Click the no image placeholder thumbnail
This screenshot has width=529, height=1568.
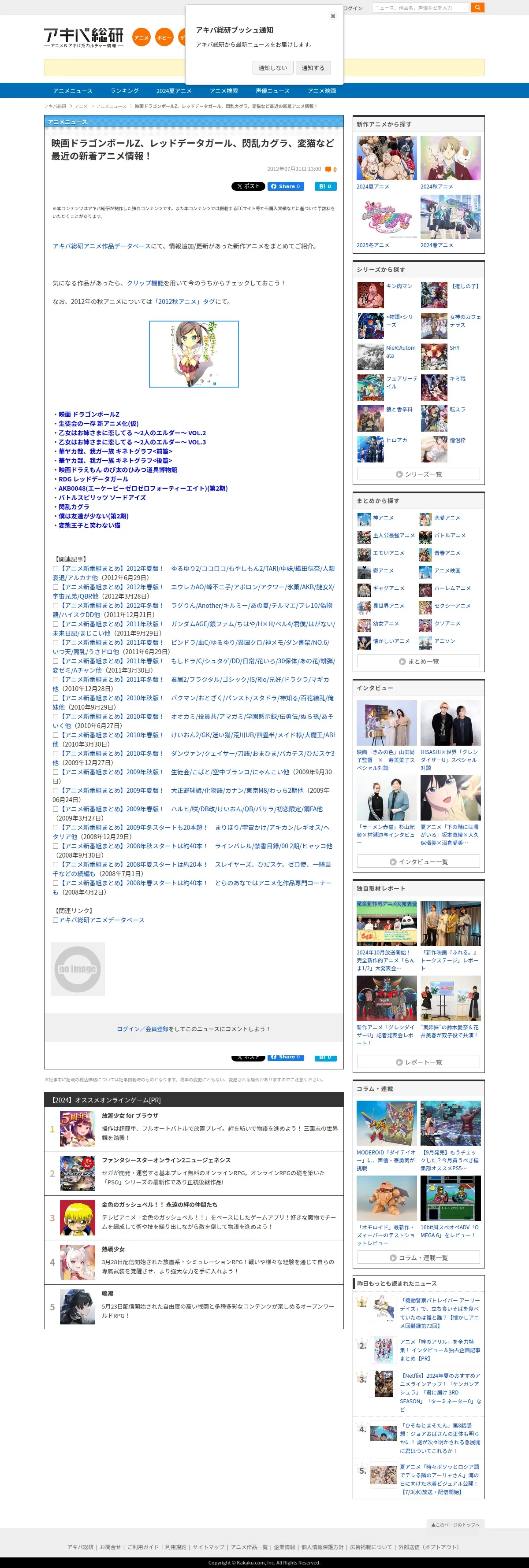tap(78, 969)
